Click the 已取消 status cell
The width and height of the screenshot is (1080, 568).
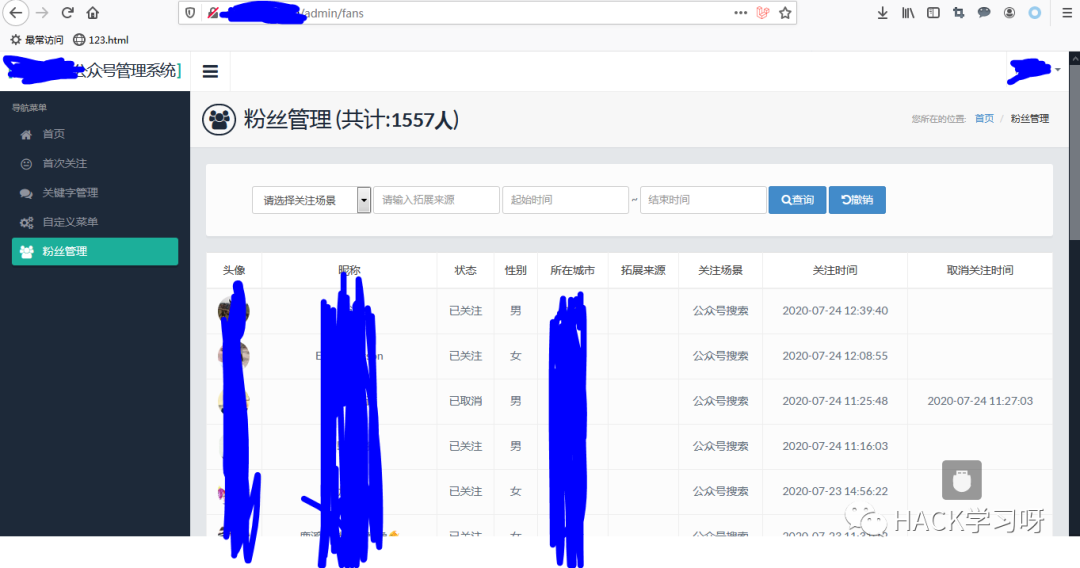(x=466, y=401)
